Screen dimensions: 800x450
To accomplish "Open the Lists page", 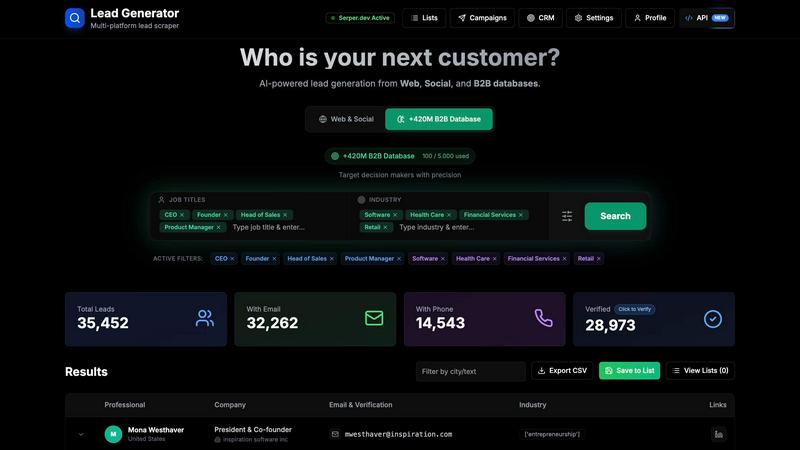I will coord(424,18).
